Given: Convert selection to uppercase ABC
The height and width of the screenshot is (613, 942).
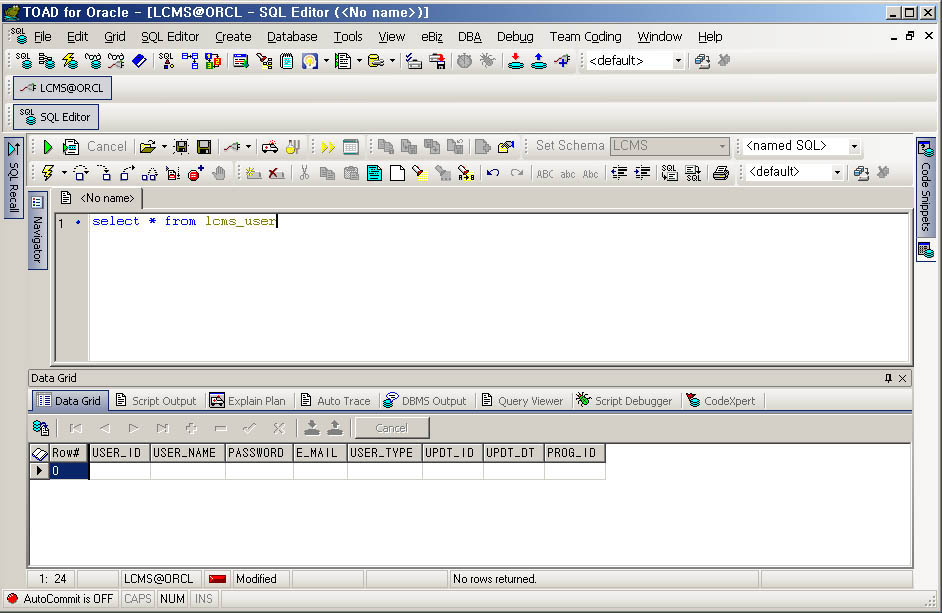Looking at the screenshot, I should tap(545, 174).
